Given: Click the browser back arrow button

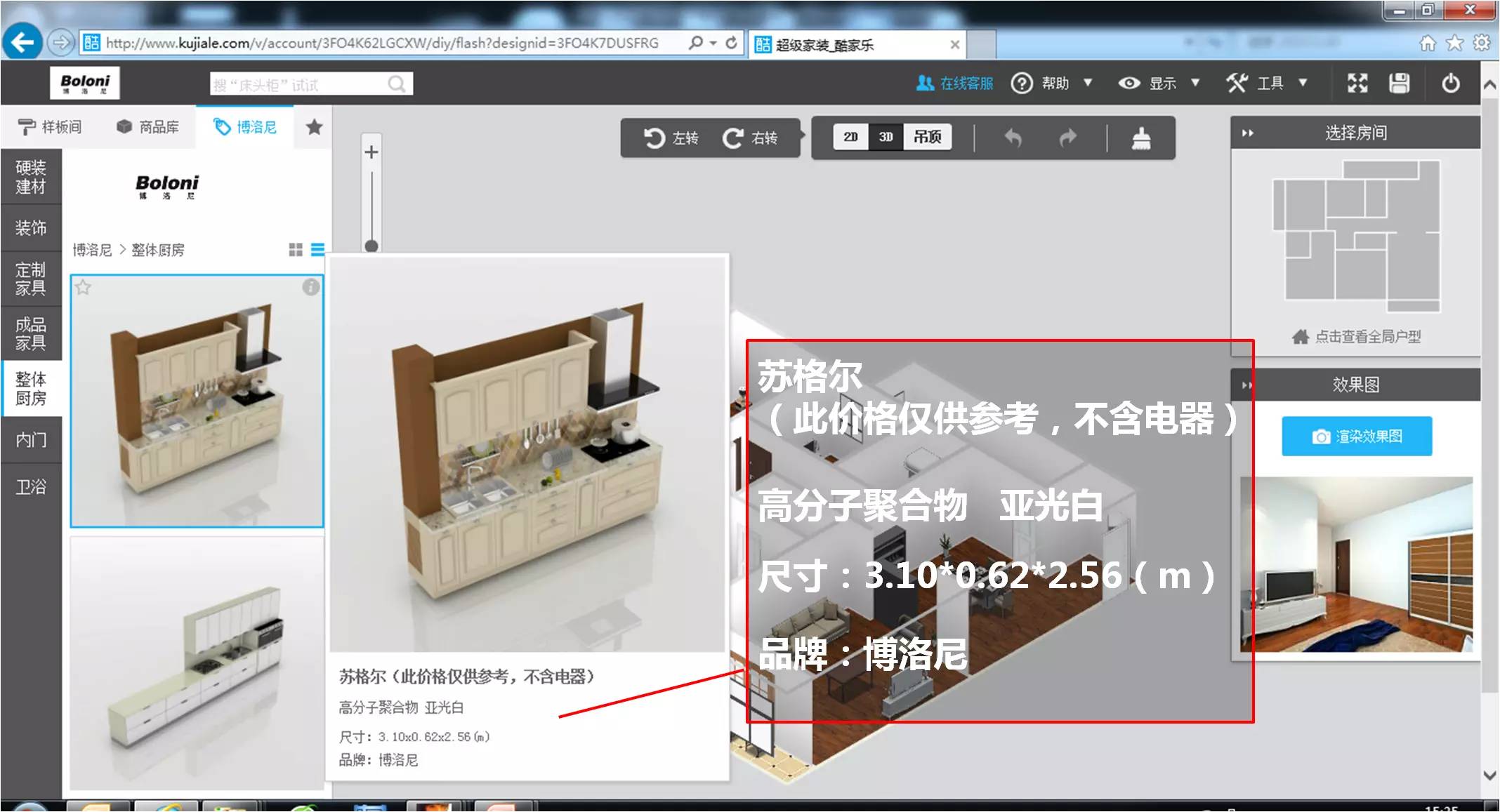Looking at the screenshot, I should tap(22, 43).
